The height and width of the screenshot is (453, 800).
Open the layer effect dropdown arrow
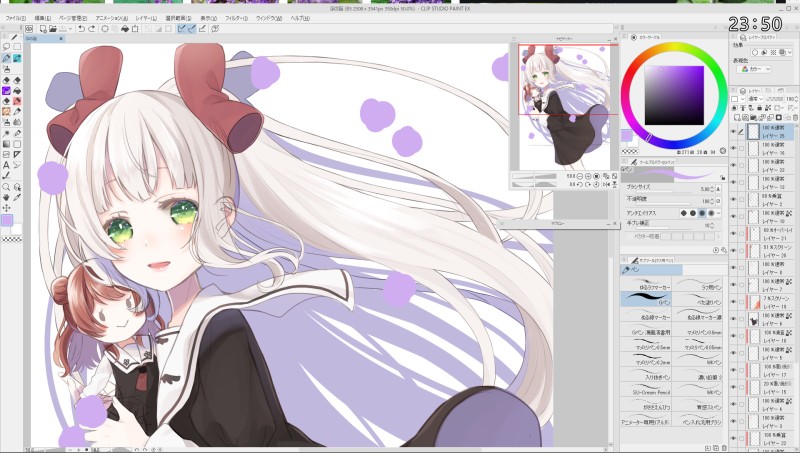tap(790, 53)
